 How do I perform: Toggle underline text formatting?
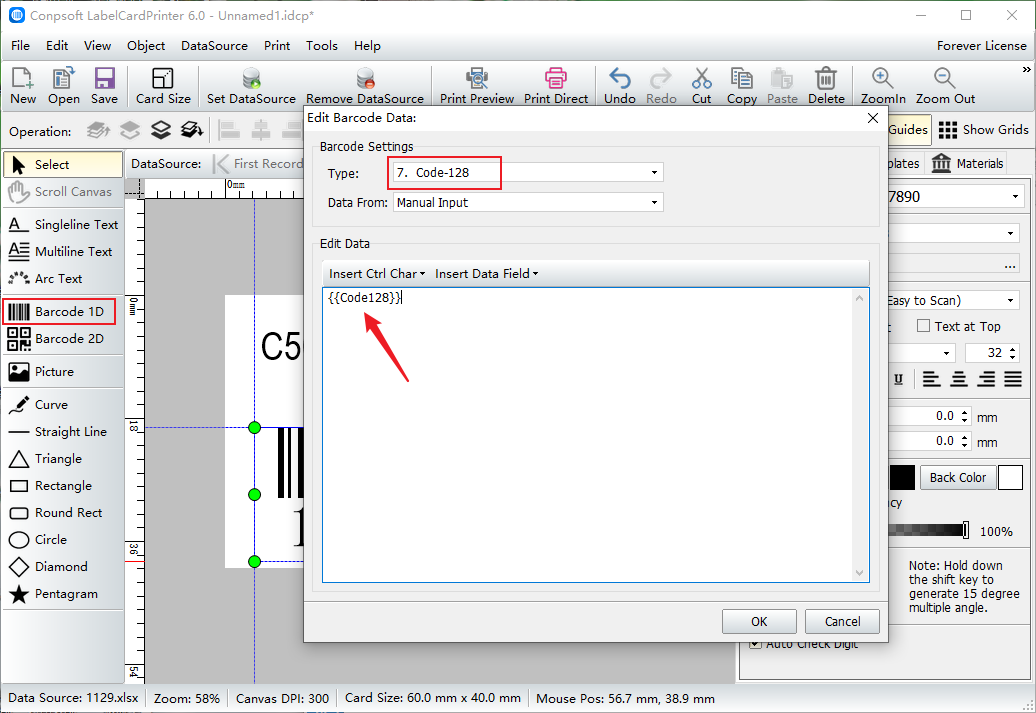click(898, 379)
